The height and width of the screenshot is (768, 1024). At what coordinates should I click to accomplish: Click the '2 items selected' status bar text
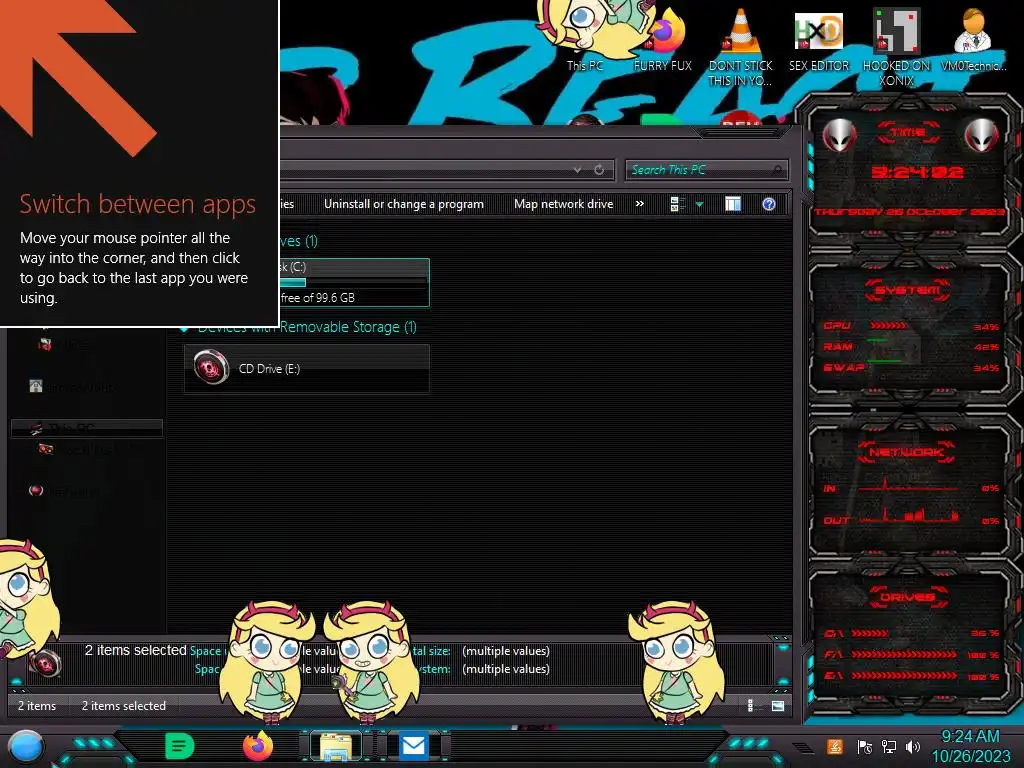tap(123, 706)
